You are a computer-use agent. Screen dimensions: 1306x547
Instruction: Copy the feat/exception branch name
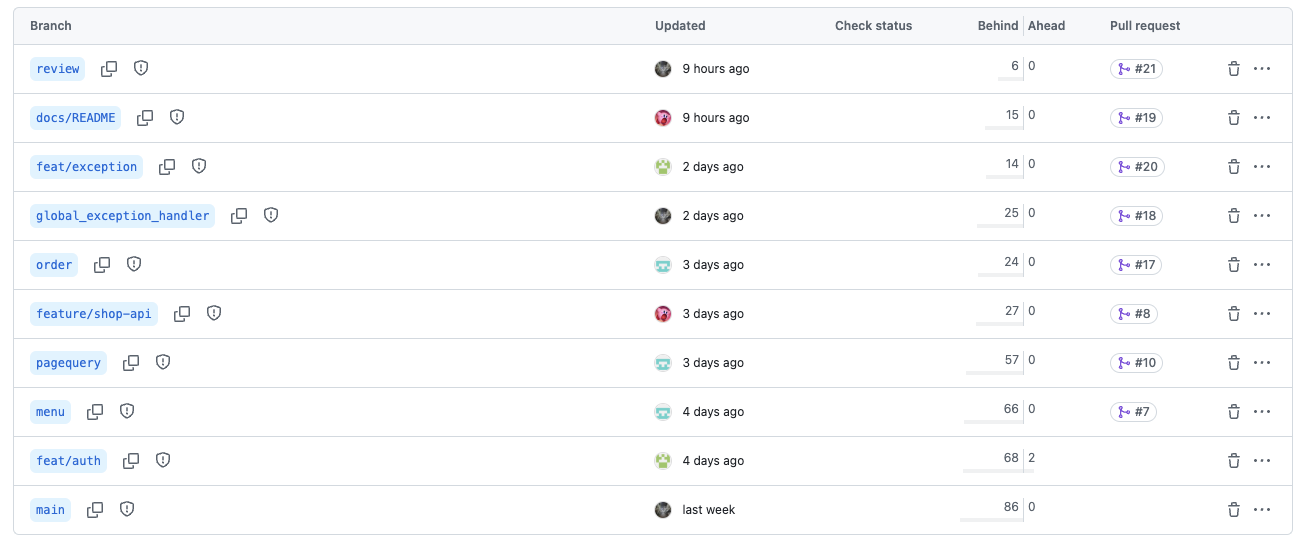(167, 166)
